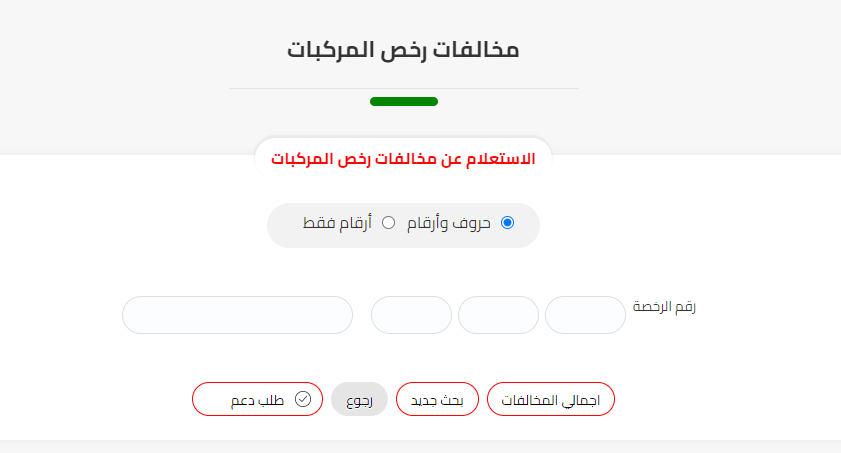Focus the wide license number input field
Image resolution: width=841 pixels, height=453 pixels.
click(x=237, y=315)
